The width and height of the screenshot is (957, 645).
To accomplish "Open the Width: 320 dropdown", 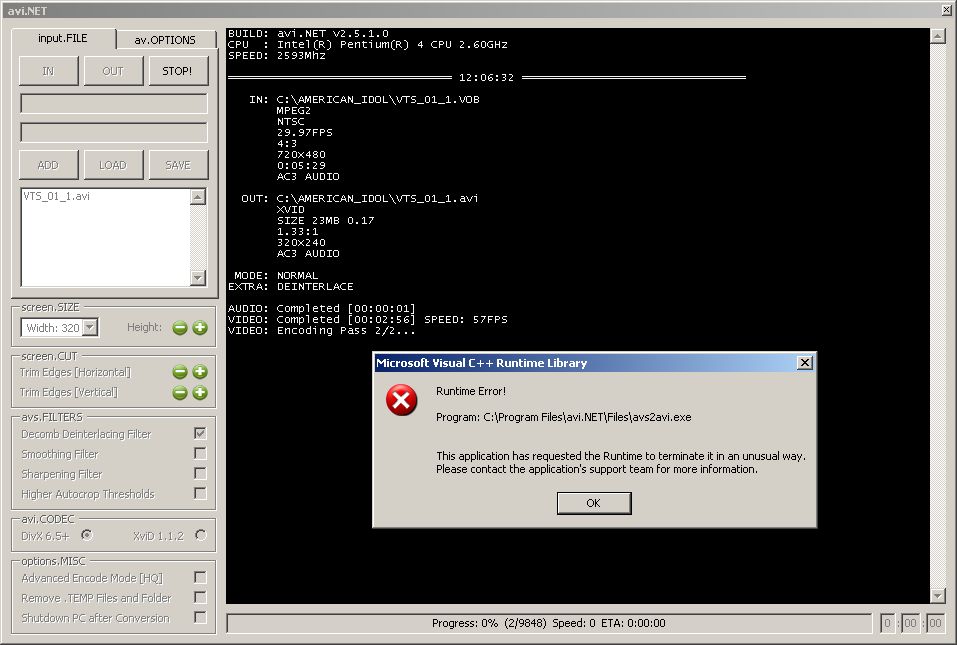I will click(x=90, y=328).
